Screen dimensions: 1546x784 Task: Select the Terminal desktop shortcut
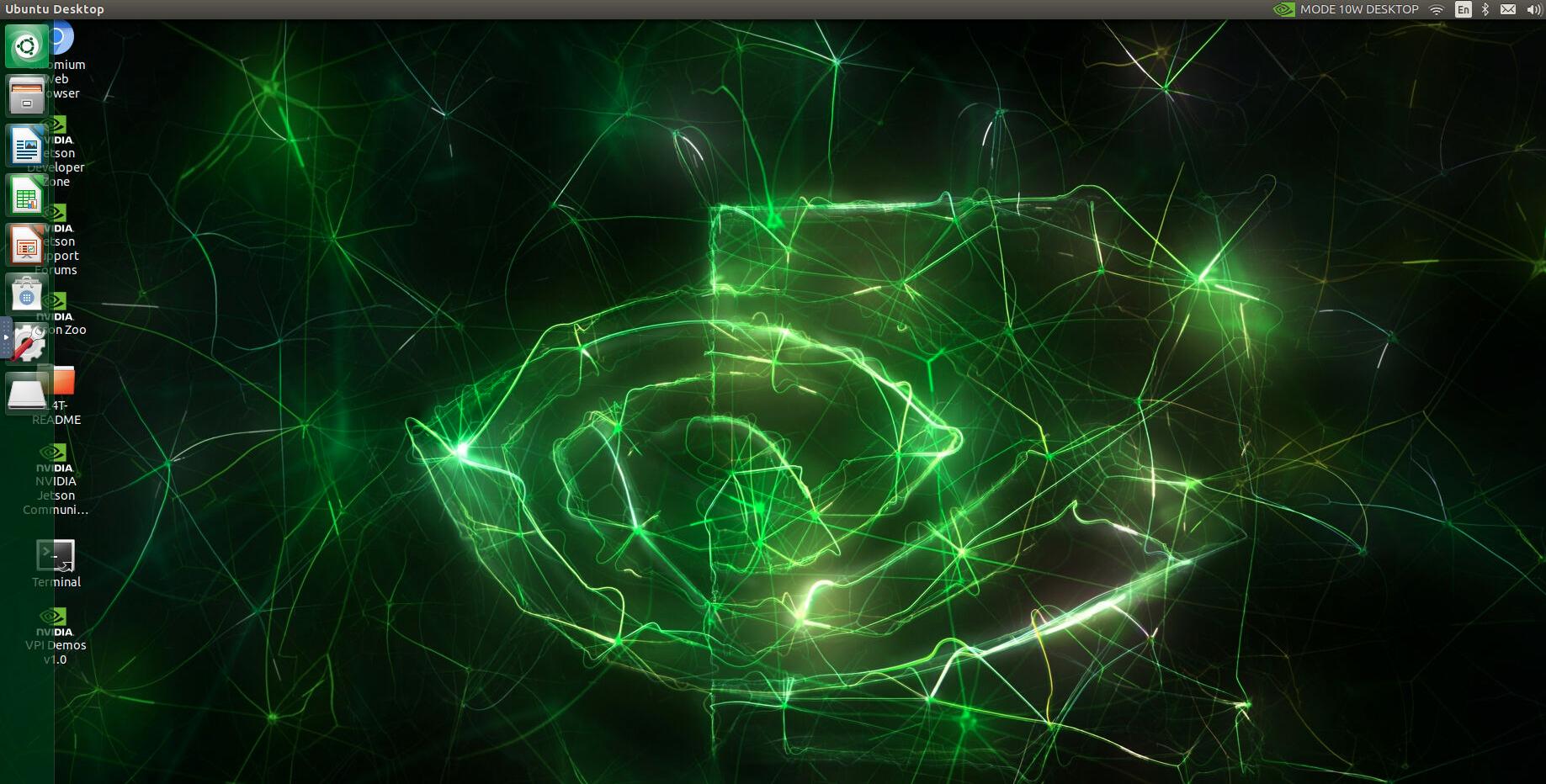click(56, 564)
